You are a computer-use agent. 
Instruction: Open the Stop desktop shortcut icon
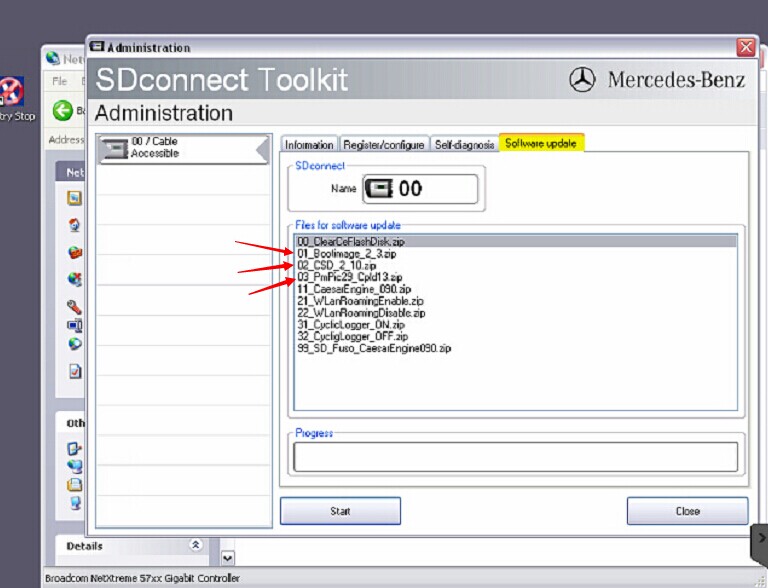point(12,91)
